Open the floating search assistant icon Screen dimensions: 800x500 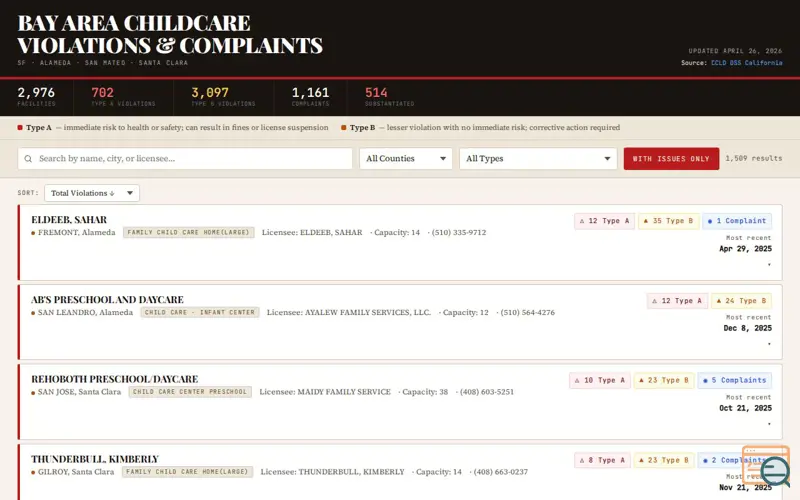[767, 466]
